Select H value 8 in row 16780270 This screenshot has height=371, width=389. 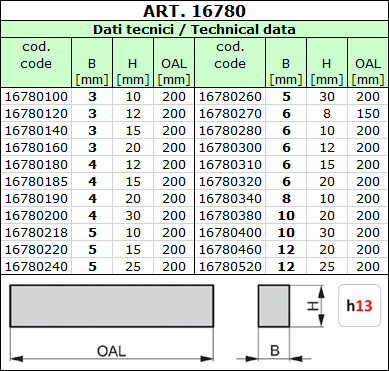[327, 114]
